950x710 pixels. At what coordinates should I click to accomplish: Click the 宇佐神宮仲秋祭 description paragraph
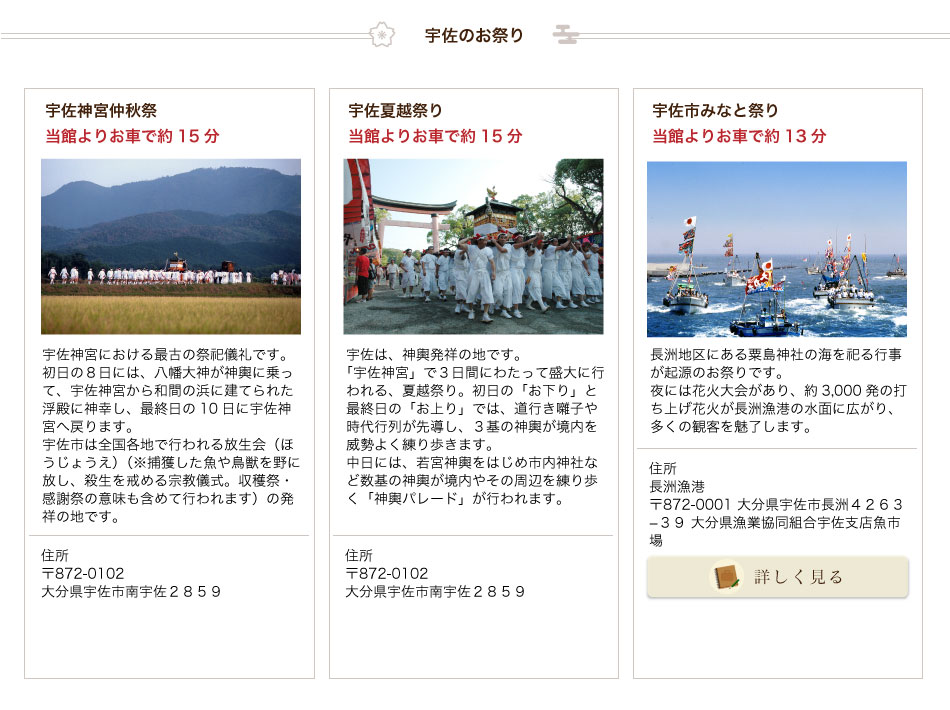click(171, 436)
